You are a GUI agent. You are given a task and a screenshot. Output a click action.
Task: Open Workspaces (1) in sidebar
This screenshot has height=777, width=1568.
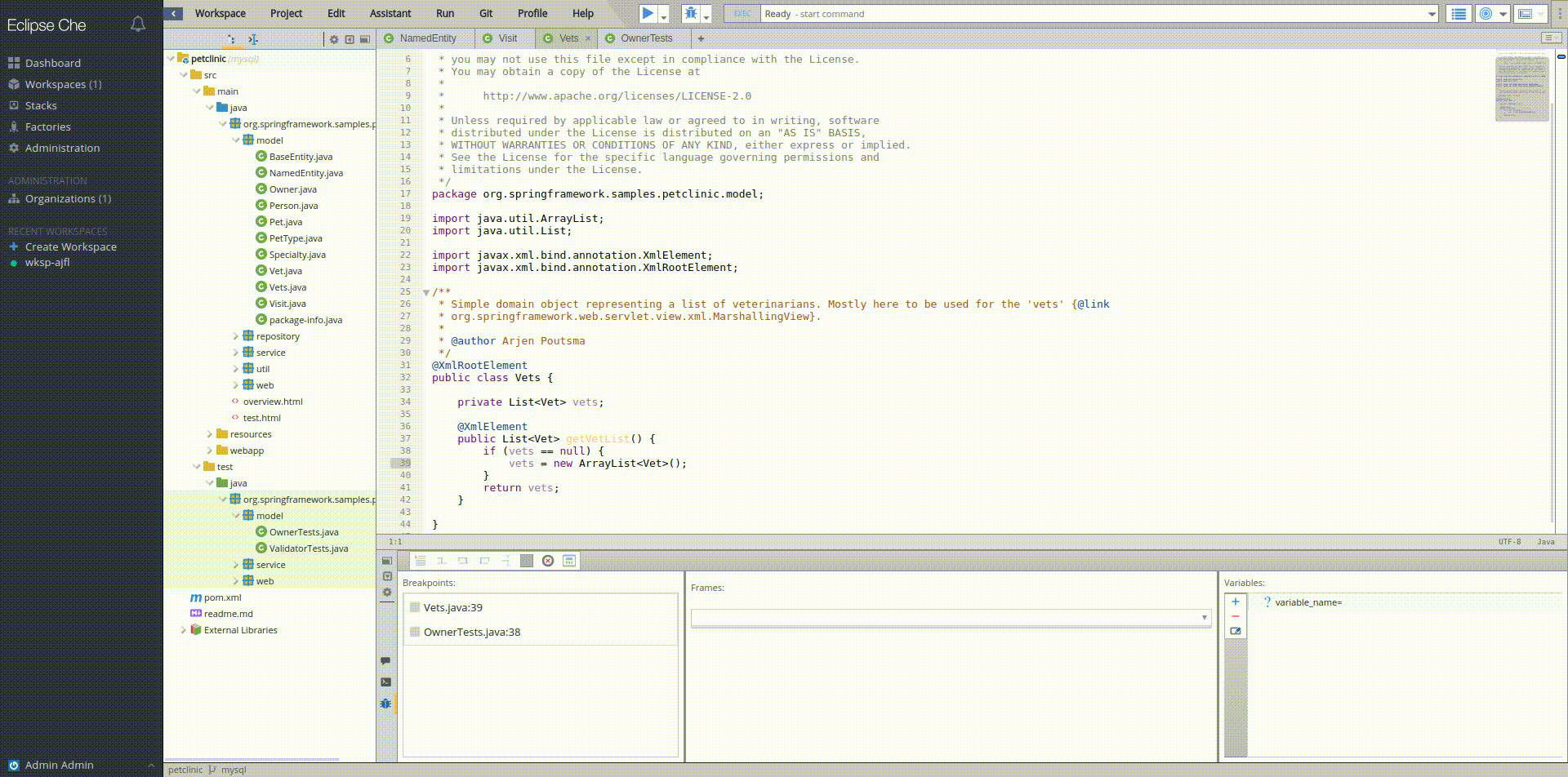63,84
